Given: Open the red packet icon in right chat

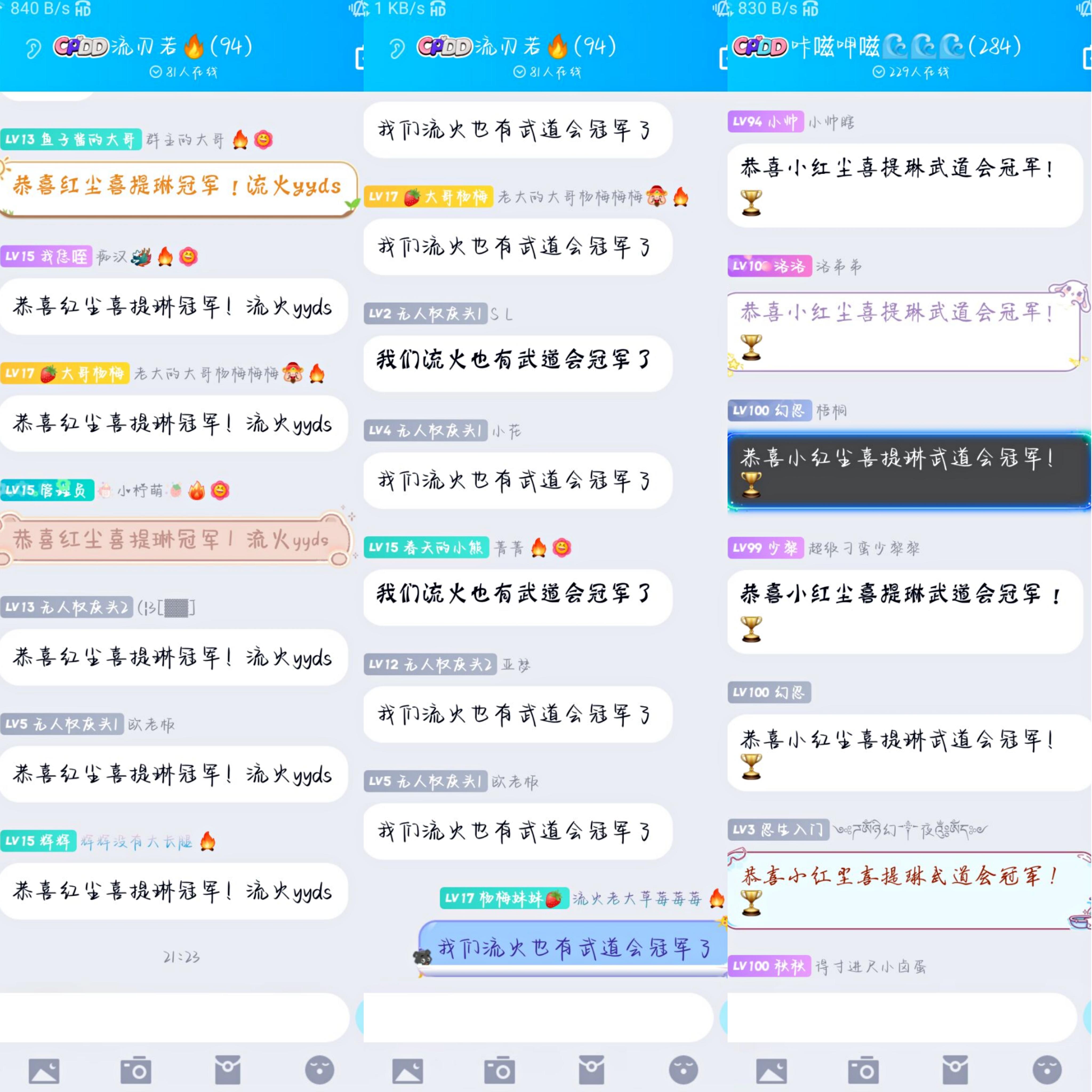Looking at the screenshot, I should click(x=955, y=1070).
